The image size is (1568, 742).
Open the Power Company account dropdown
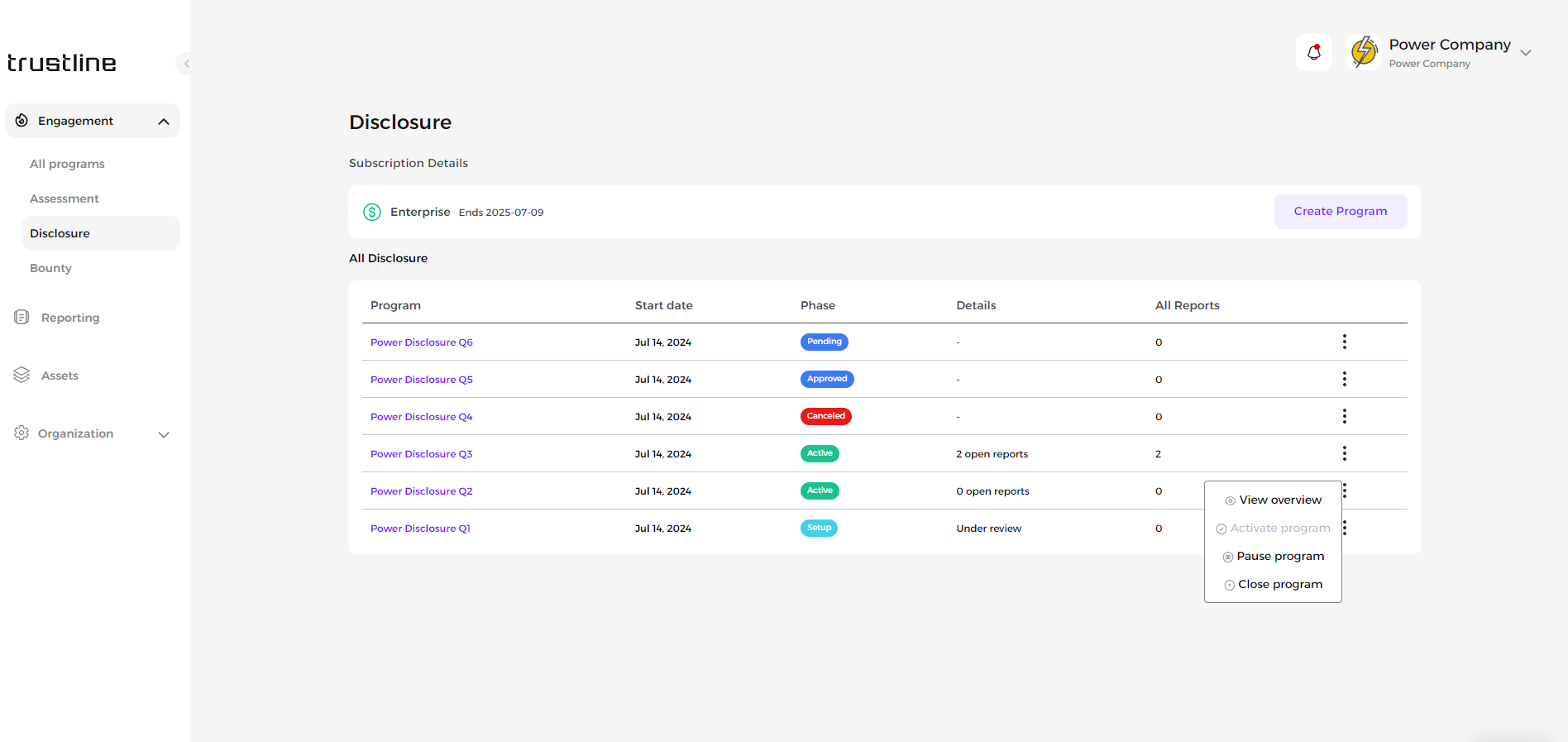[x=1526, y=53]
